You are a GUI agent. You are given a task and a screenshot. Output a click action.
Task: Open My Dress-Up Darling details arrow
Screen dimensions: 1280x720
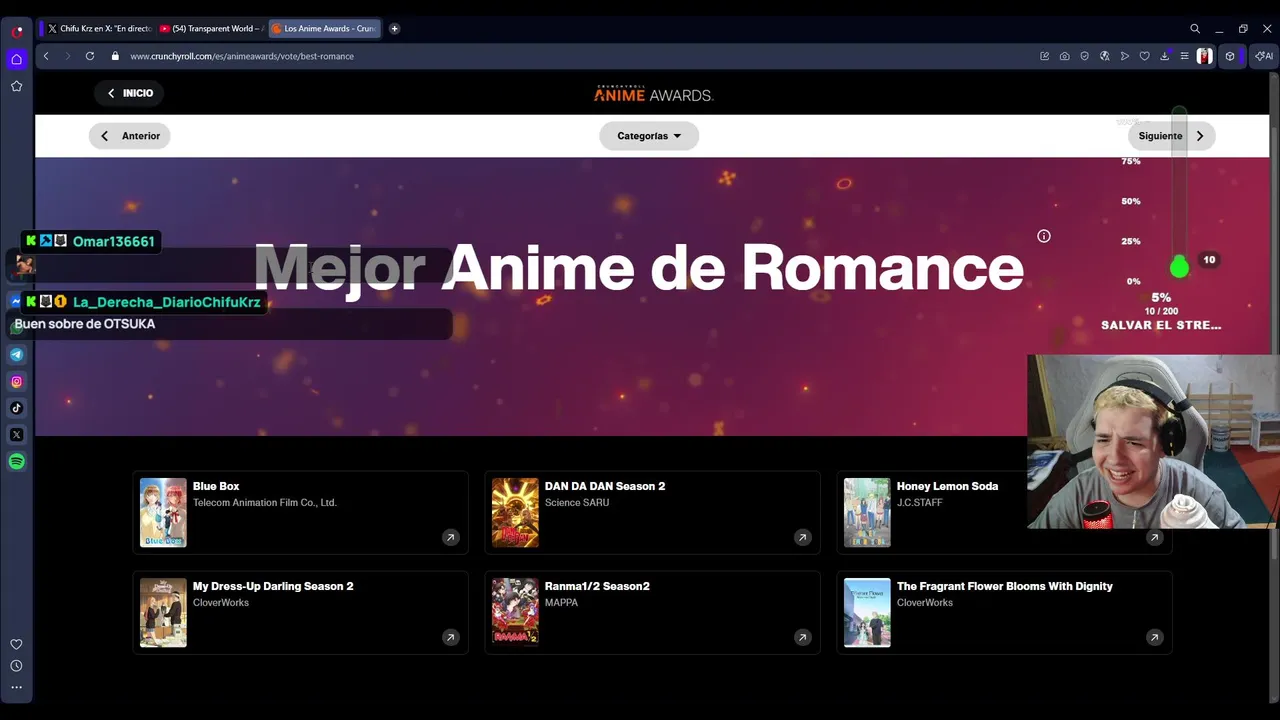pyautogui.click(x=450, y=637)
